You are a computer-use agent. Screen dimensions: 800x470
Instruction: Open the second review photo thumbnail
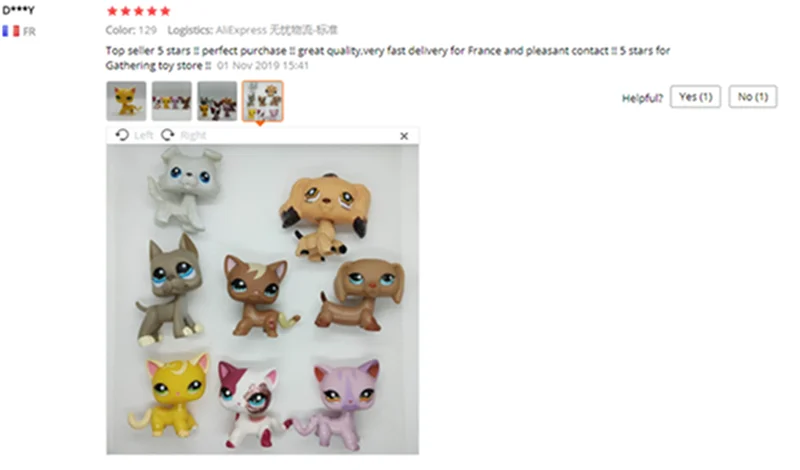click(172, 101)
